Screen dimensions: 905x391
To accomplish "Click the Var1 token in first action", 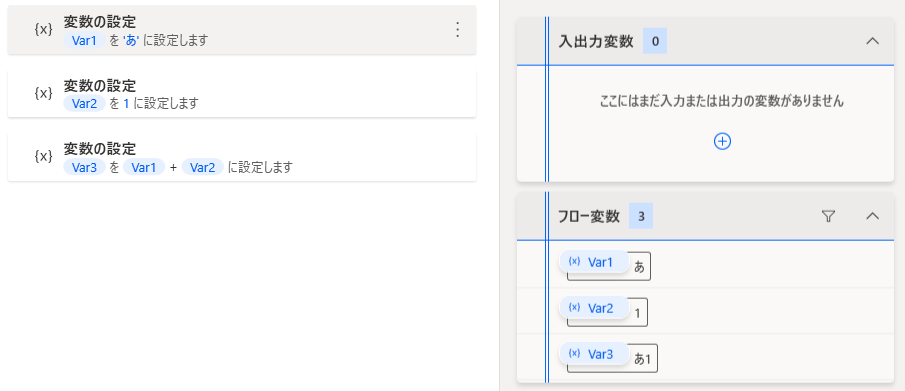I will (x=84, y=40).
